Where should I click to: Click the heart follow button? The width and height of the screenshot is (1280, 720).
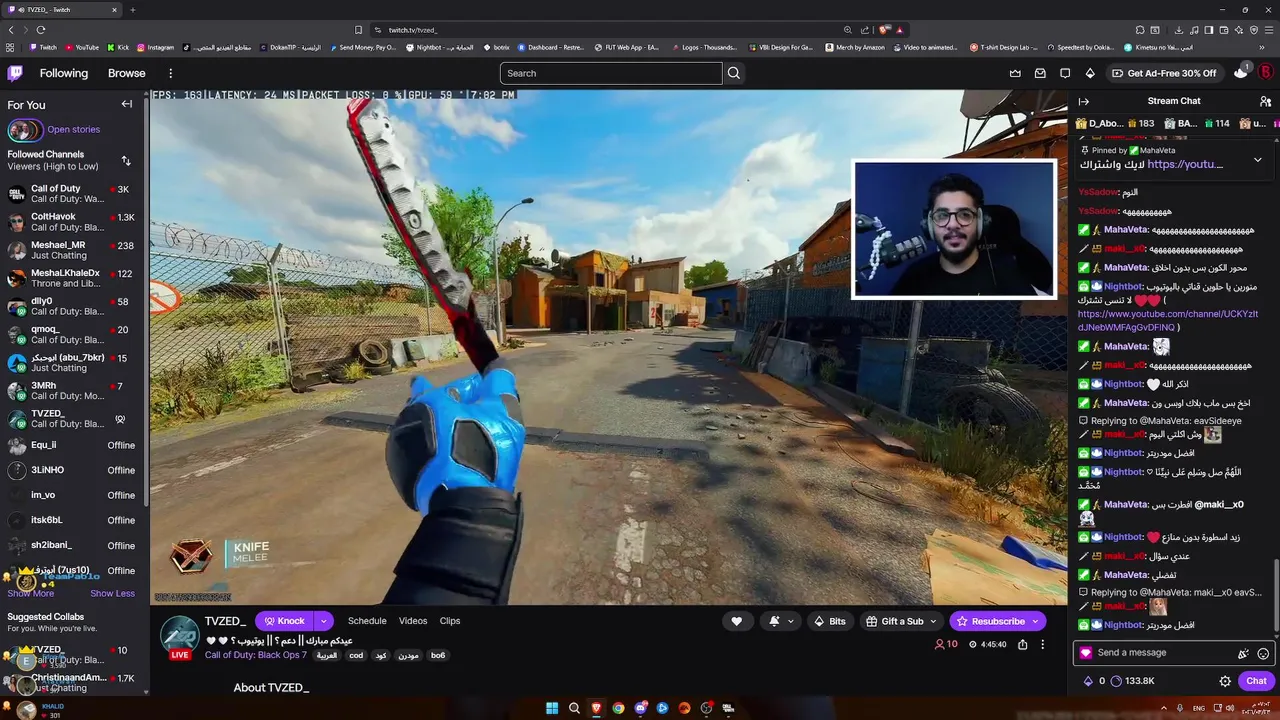coord(737,621)
